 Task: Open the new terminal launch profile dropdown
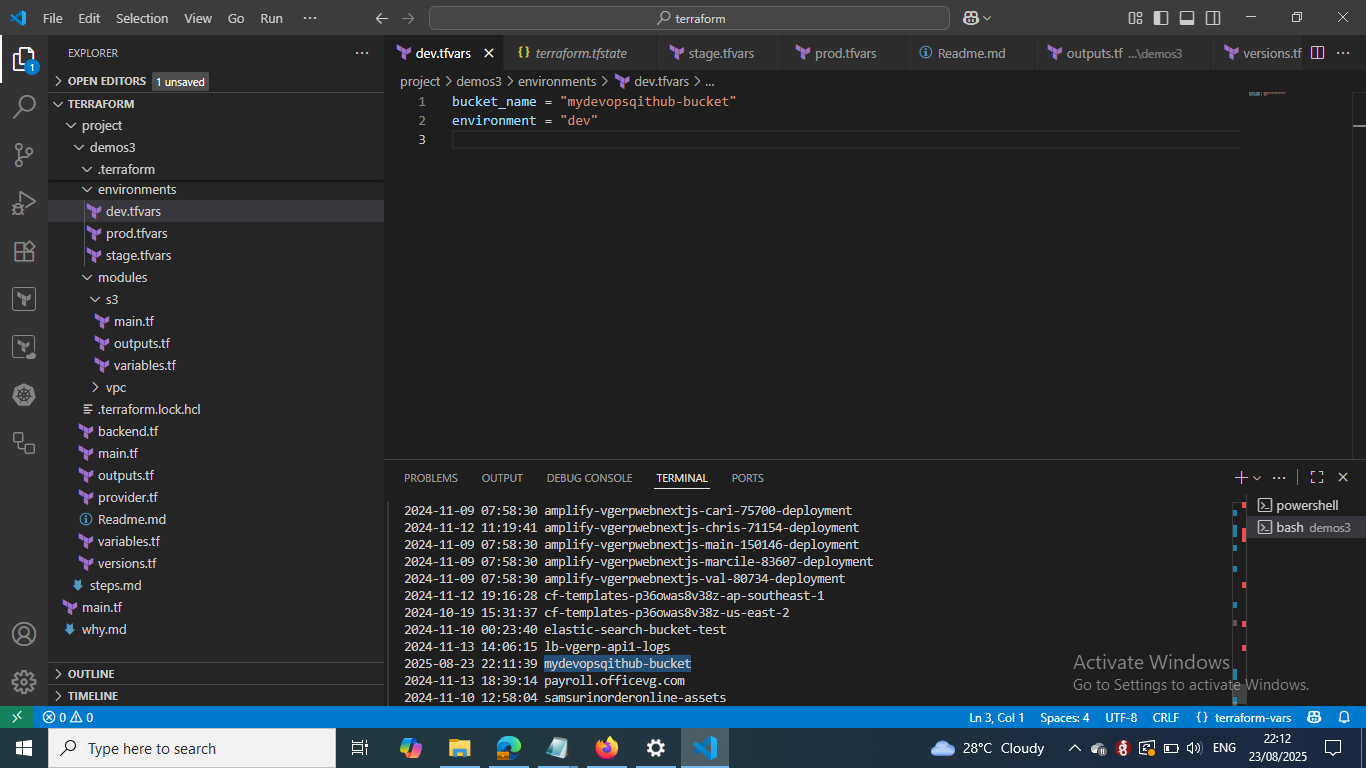(1257, 478)
